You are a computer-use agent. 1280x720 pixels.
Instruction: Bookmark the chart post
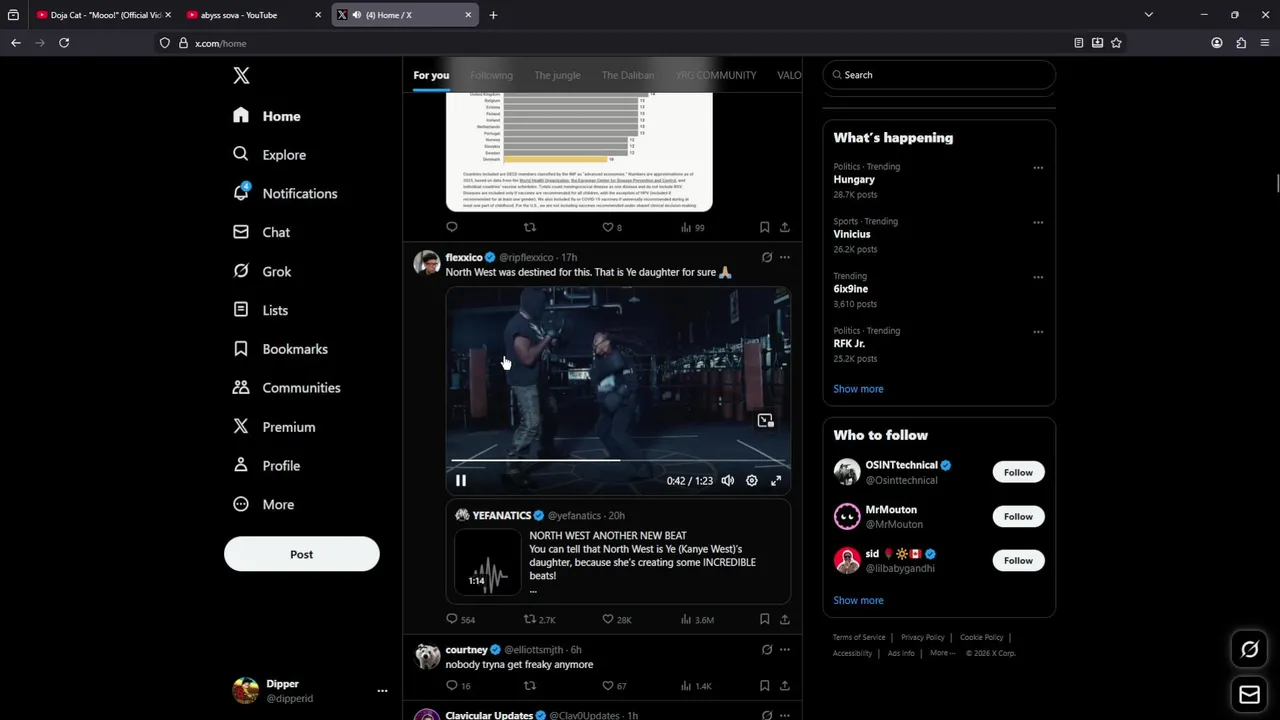click(764, 228)
